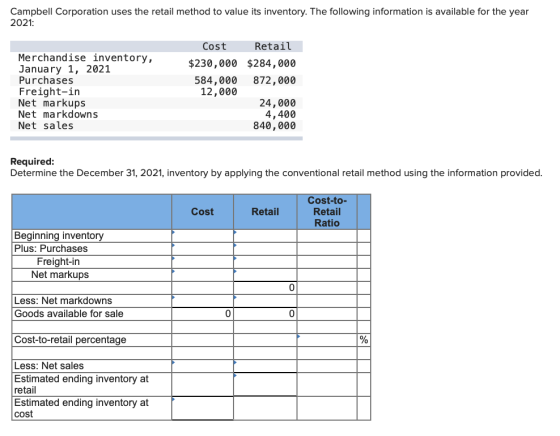Click the answer table 'Cost' column header

click(202, 212)
